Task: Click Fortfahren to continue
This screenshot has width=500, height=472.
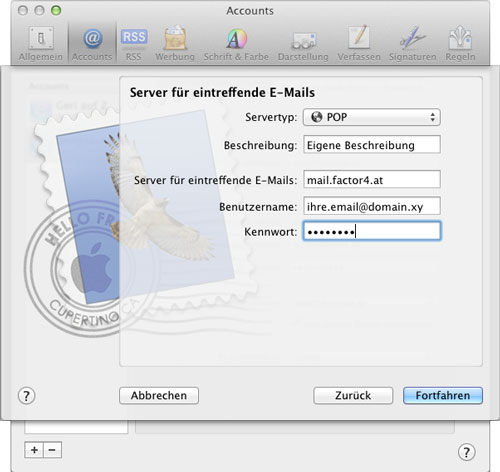Action: pyautogui.click(x=443, y=395)
